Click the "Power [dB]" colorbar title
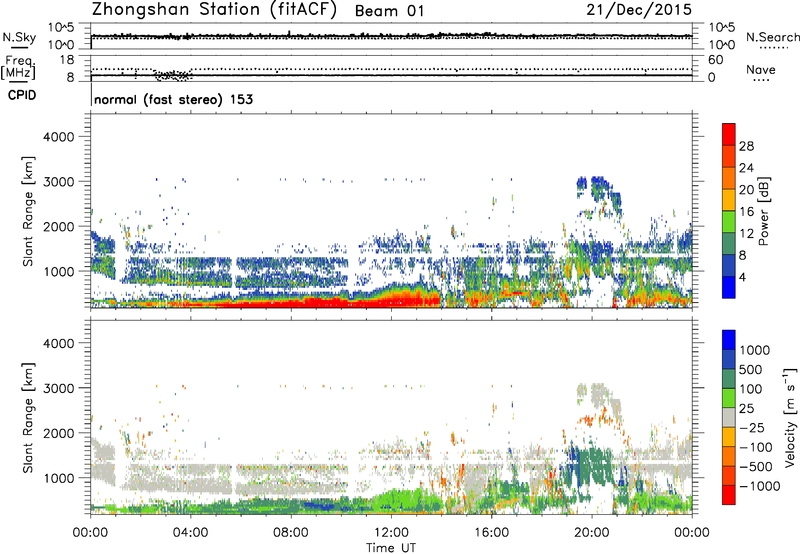The image size is (800, 554). tap(764, 211)
